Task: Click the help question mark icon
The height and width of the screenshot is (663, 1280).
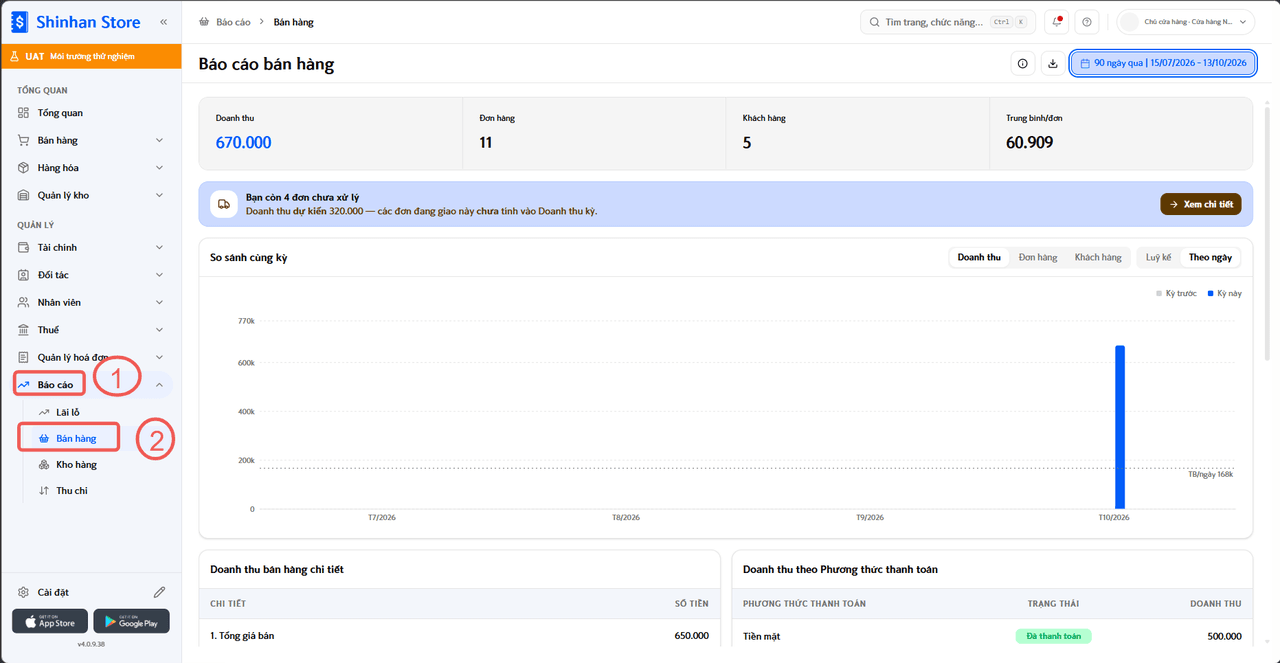Action: pos(1087,22)
